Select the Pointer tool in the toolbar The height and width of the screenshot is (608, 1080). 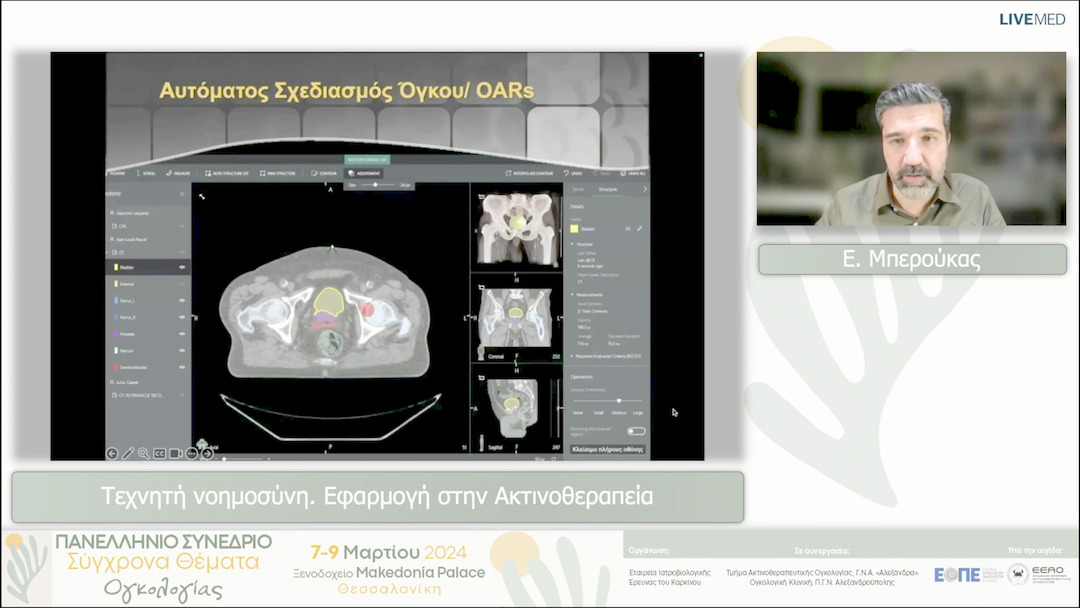[x=116, y=173]
